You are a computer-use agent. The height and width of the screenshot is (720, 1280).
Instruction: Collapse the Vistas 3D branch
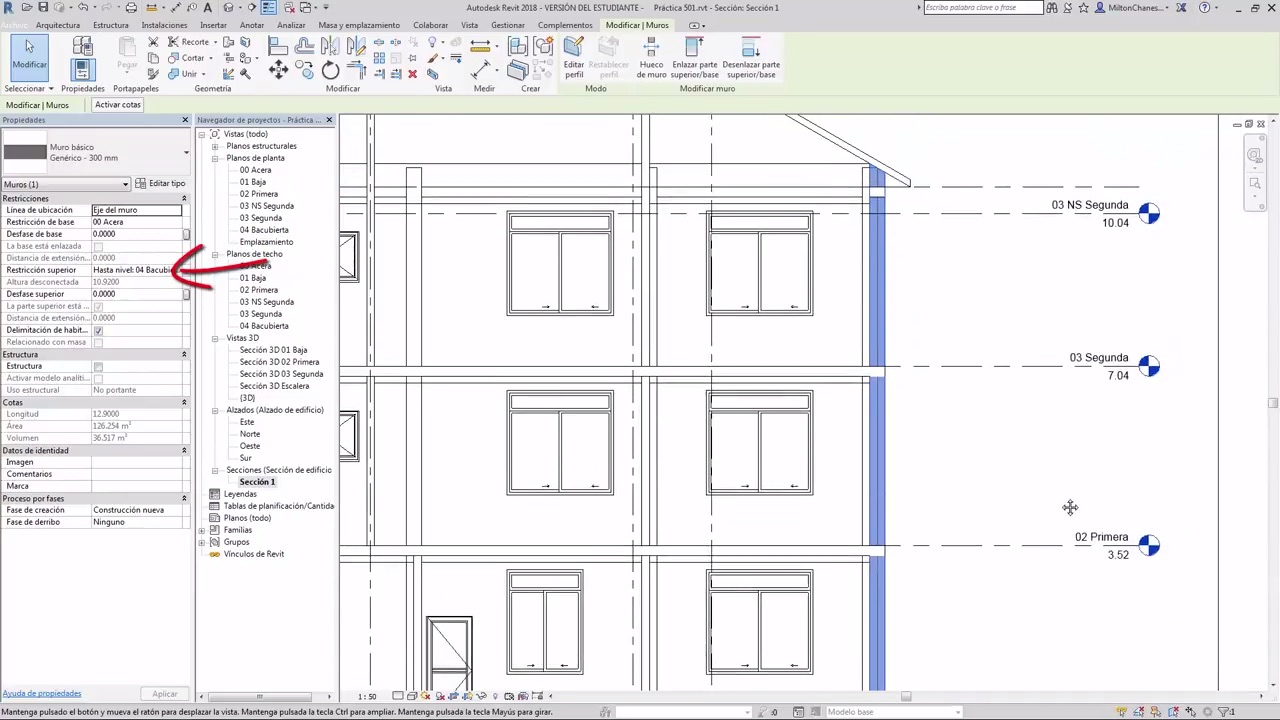(x=215, y=338)
